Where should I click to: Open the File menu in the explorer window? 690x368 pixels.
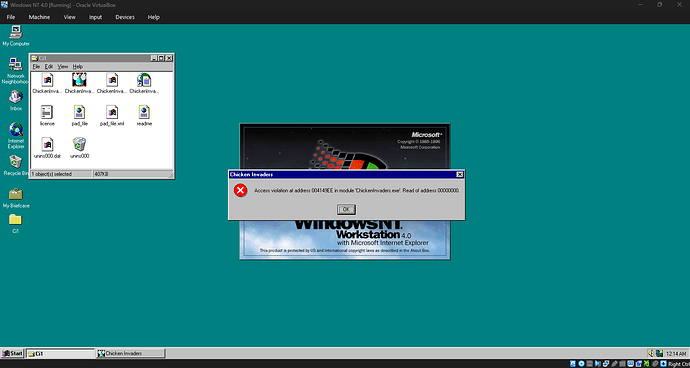pyautogui.click(x=36, y=66)
